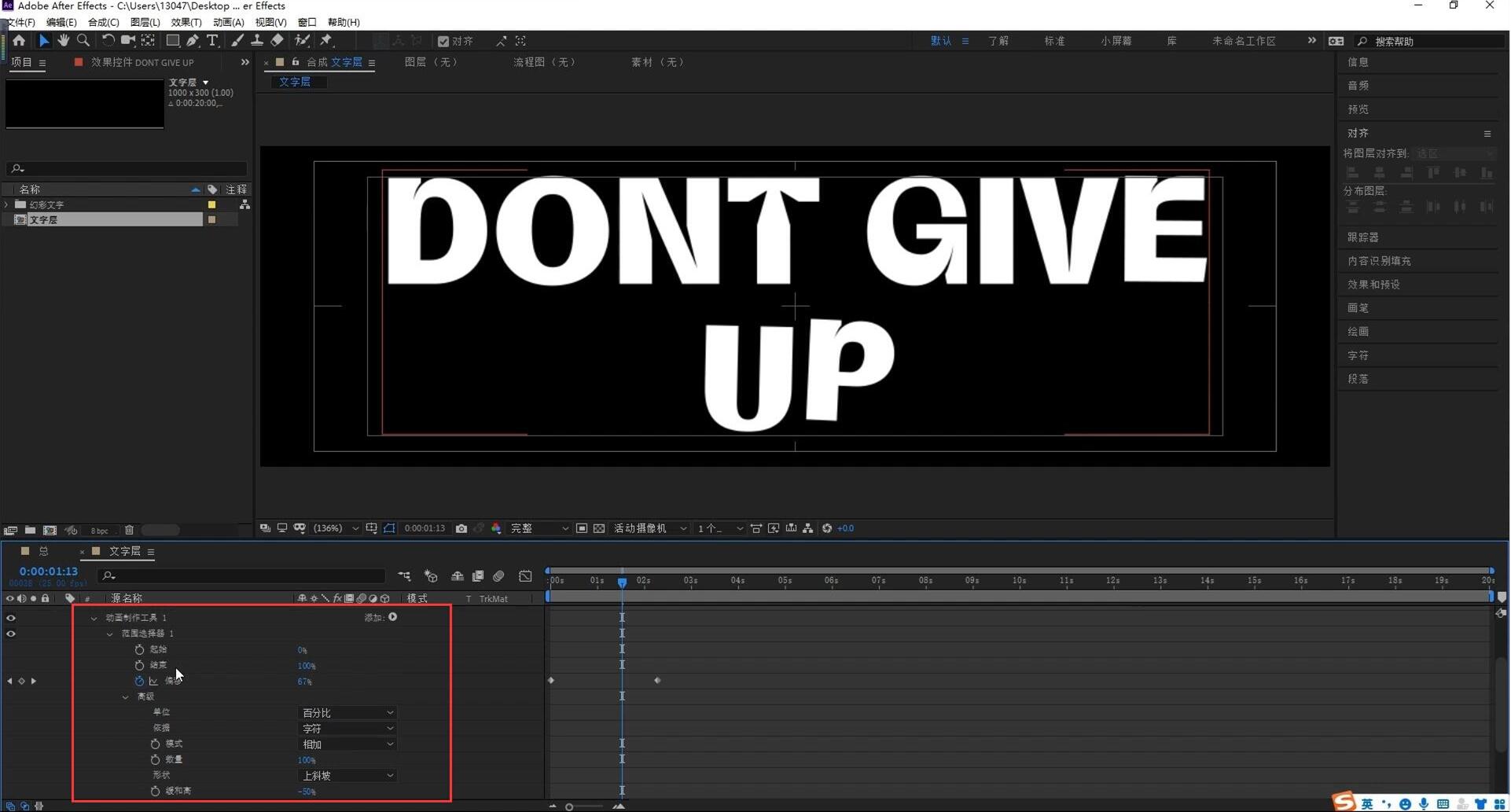Collapse the 范围选择器 1 group
Screen dimensions: 1511x812
tap(110, 634)
